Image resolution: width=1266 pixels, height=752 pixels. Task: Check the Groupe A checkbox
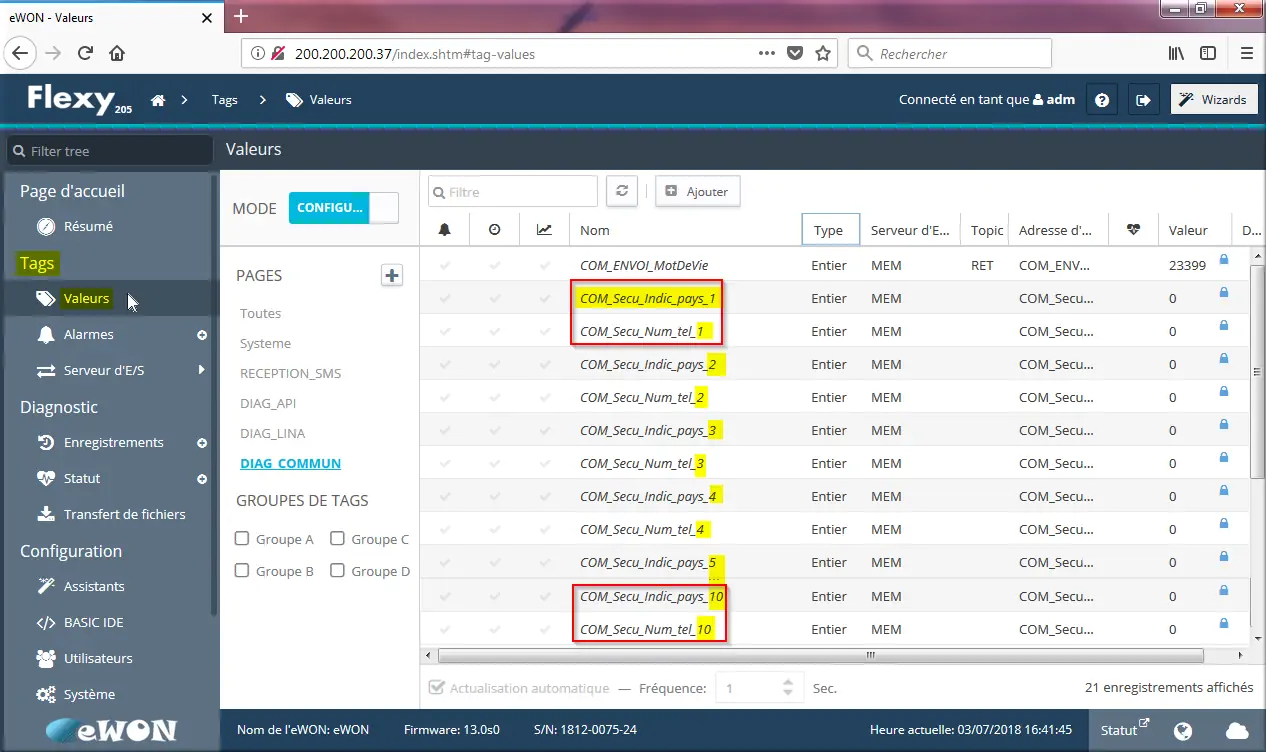point(241,538)
